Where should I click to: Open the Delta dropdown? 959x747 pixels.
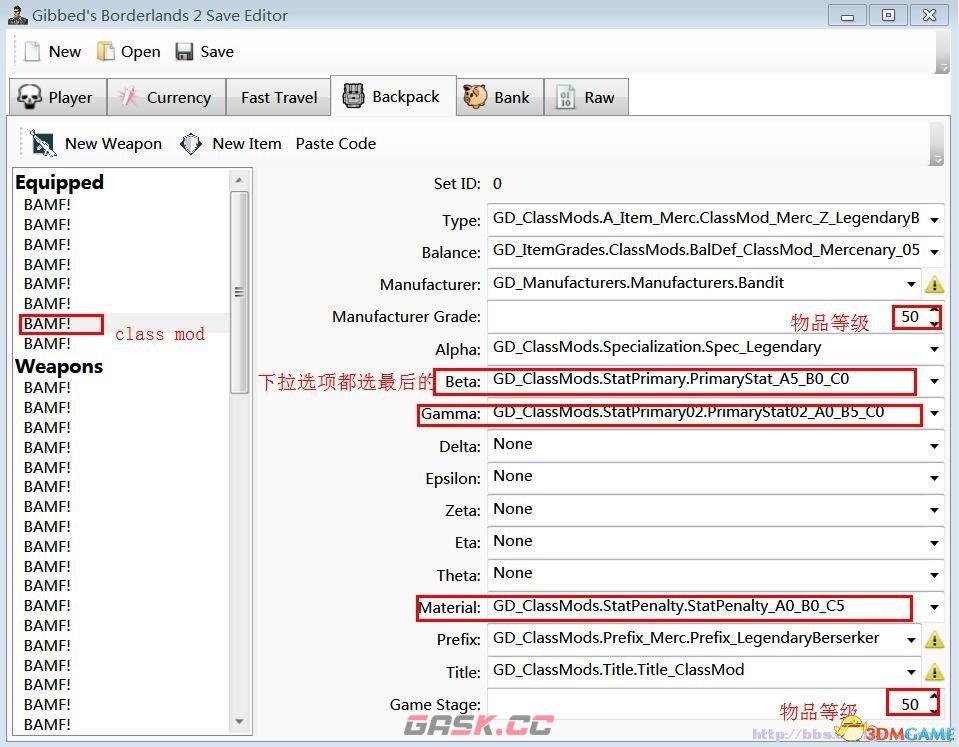(934, 445)
